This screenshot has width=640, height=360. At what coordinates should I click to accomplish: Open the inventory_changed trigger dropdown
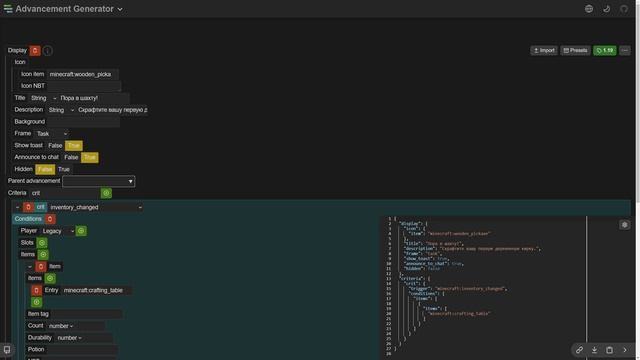click(96, 207)
